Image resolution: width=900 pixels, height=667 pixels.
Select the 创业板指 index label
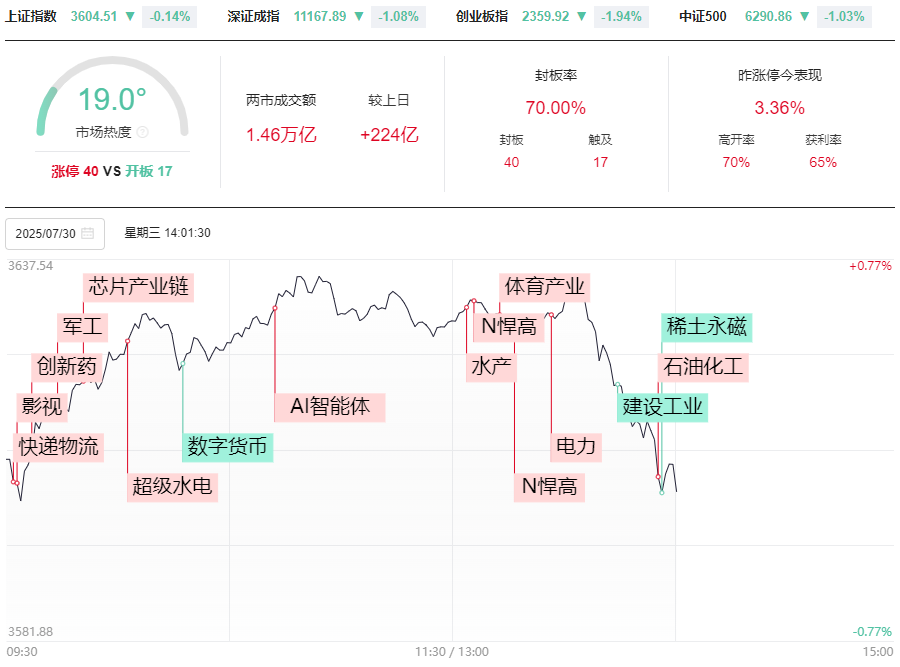(482, 17)
